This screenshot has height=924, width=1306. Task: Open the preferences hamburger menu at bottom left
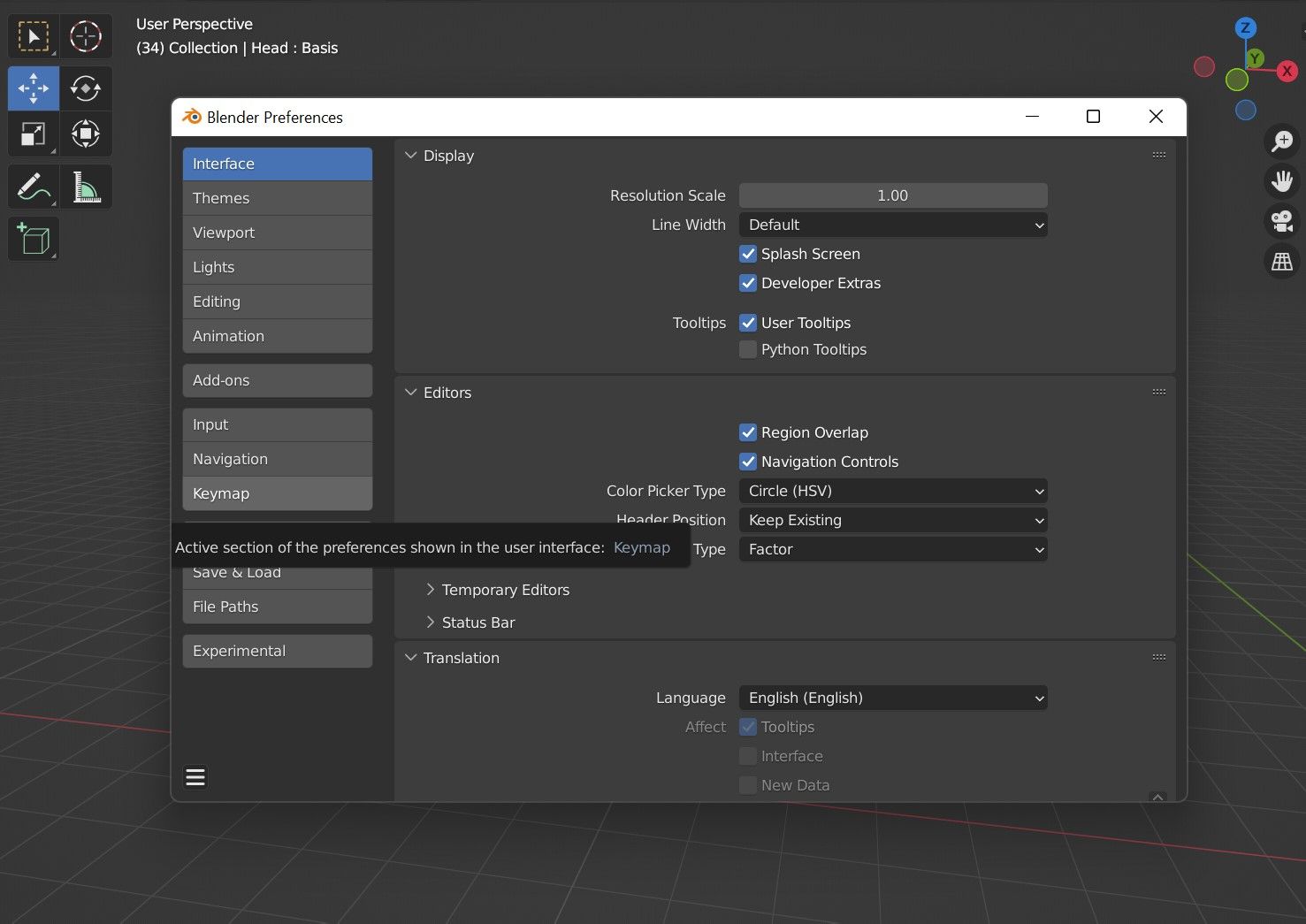tap(195, 776)
